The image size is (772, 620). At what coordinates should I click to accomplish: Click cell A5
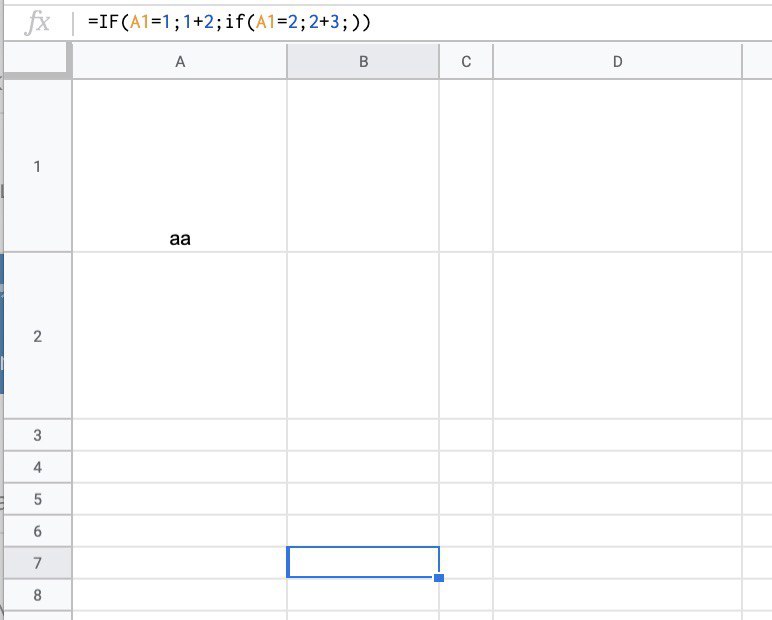tap(180, 499)
